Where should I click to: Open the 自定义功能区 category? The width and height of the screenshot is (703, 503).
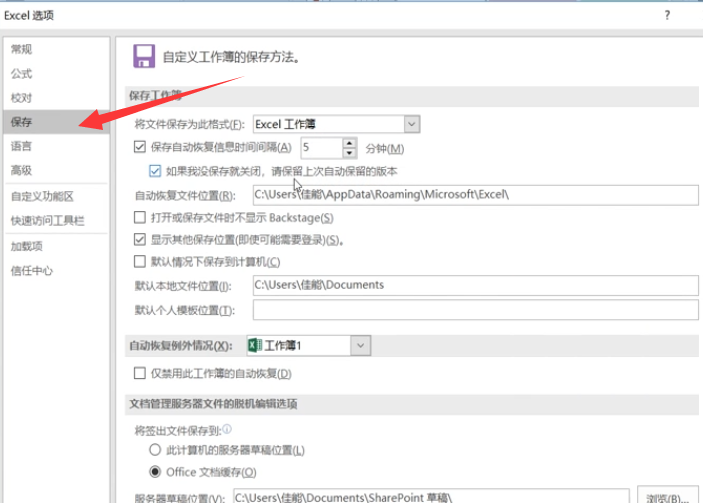coord(56,196)
